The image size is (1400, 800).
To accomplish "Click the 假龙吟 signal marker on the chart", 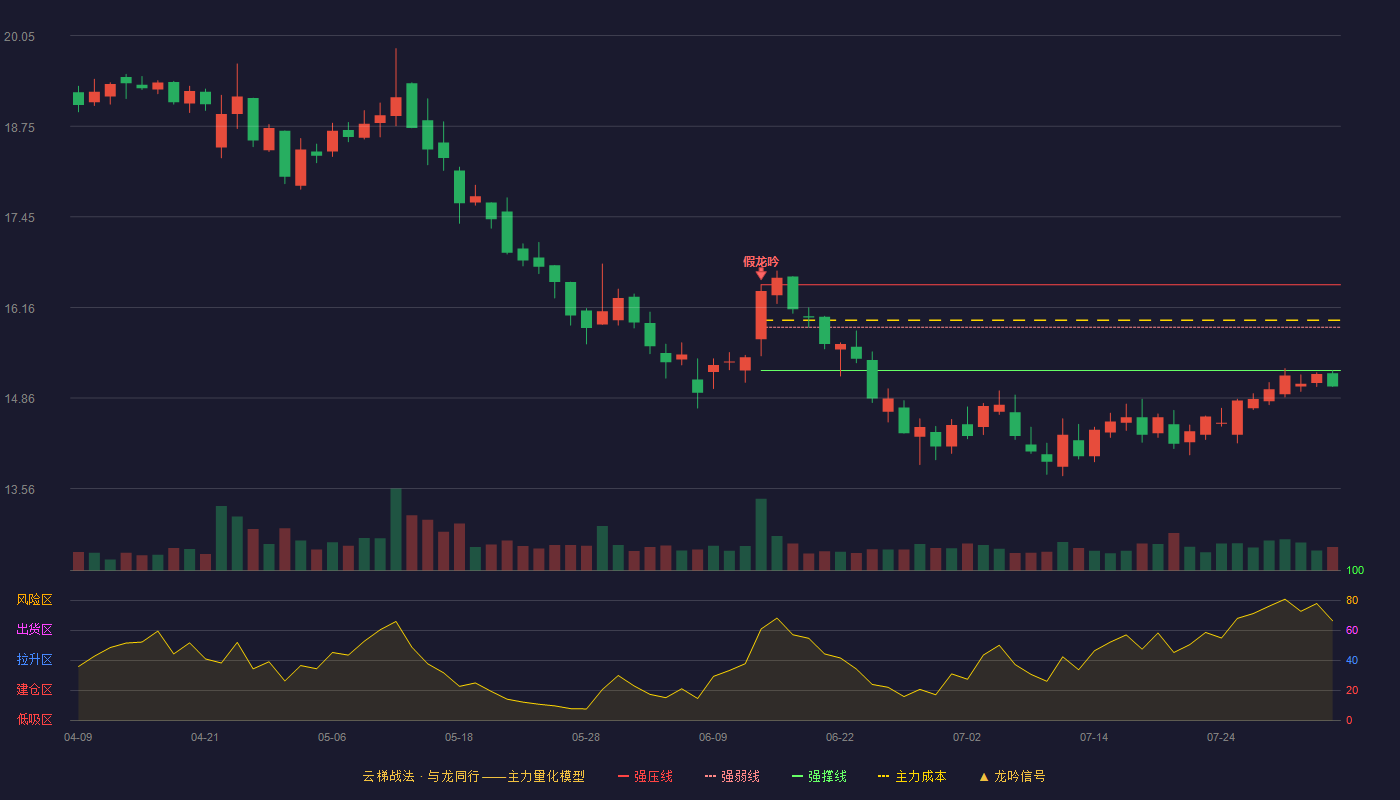I will (x=761, y=266).
